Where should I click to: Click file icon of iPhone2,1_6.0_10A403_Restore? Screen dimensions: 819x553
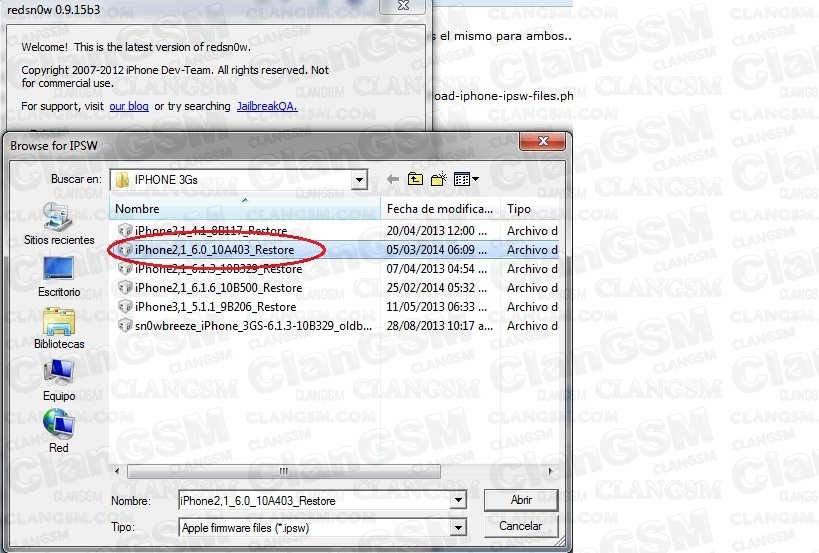pos(125,250)
